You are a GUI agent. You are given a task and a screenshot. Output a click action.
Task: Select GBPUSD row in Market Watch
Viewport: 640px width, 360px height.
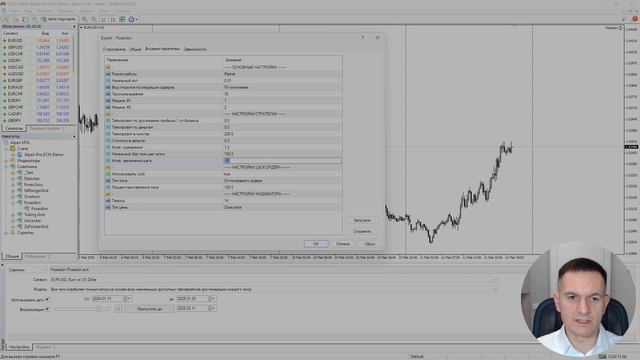pos(38,47)
